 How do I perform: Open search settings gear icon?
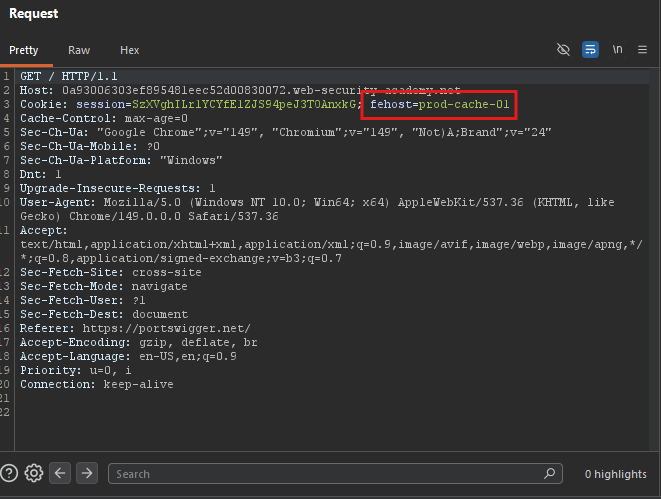[x=34, y=473]
